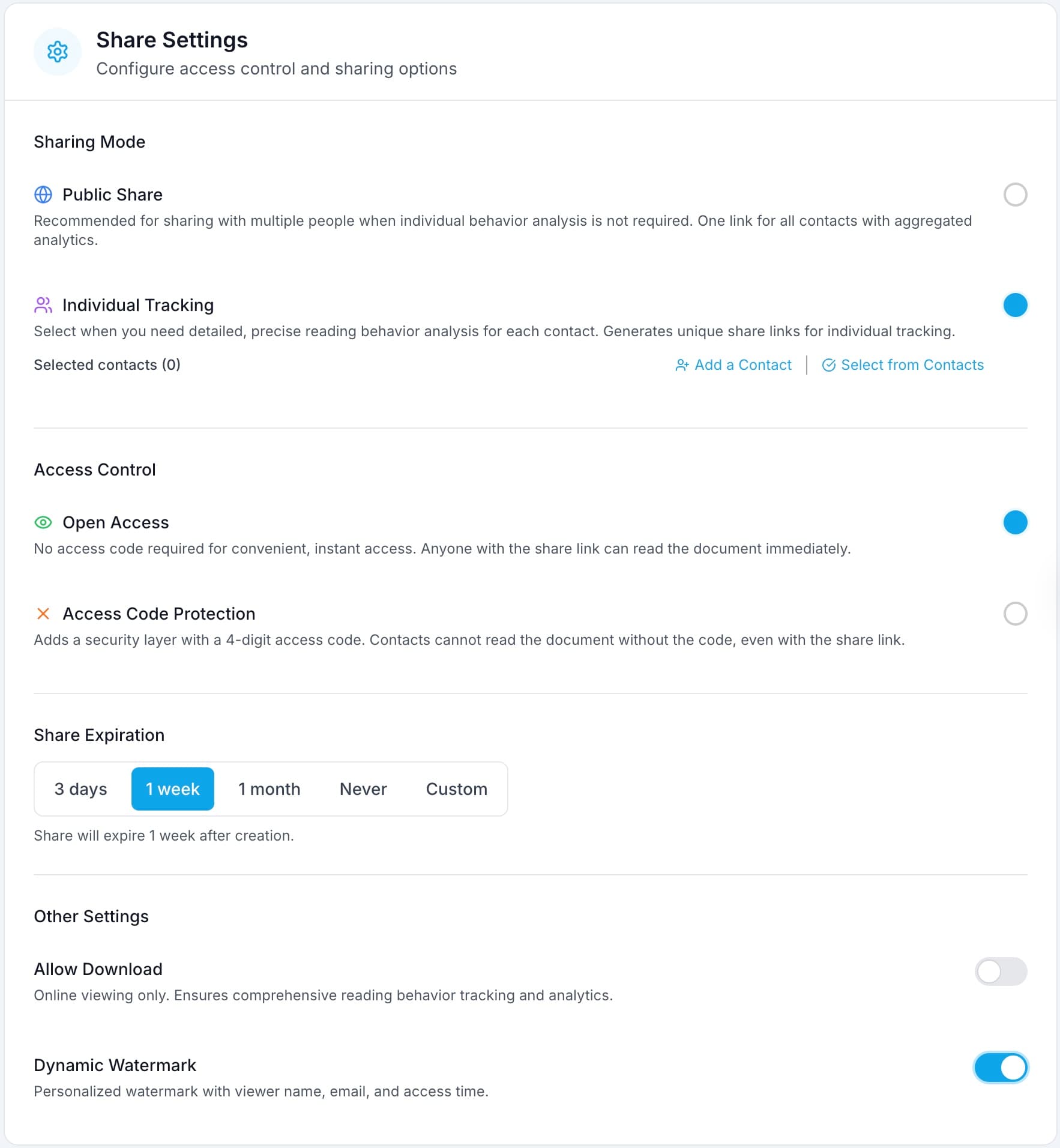Click the X icon beside Access Code Protection
The height and width of the screenshot is (1148, 1060).
43,614
